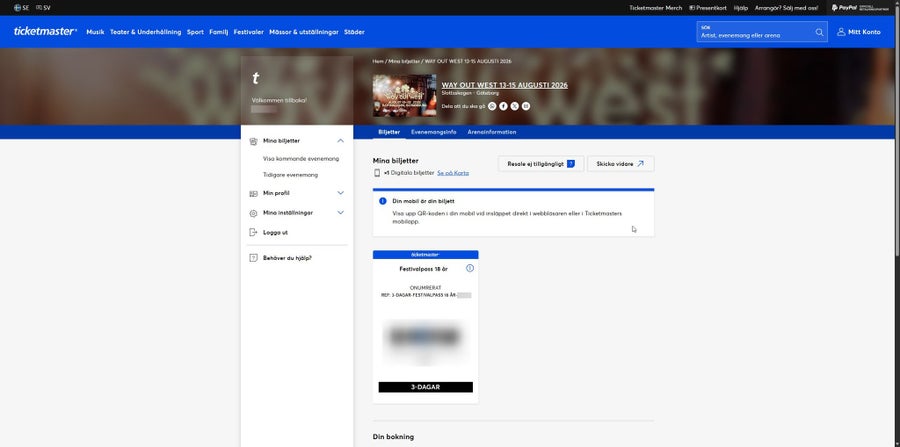Image resolution: width=900 pixels, height=447 pixels.
Task: Open Arrangör? Sälj med oss! link
Action: pos(786,8)
